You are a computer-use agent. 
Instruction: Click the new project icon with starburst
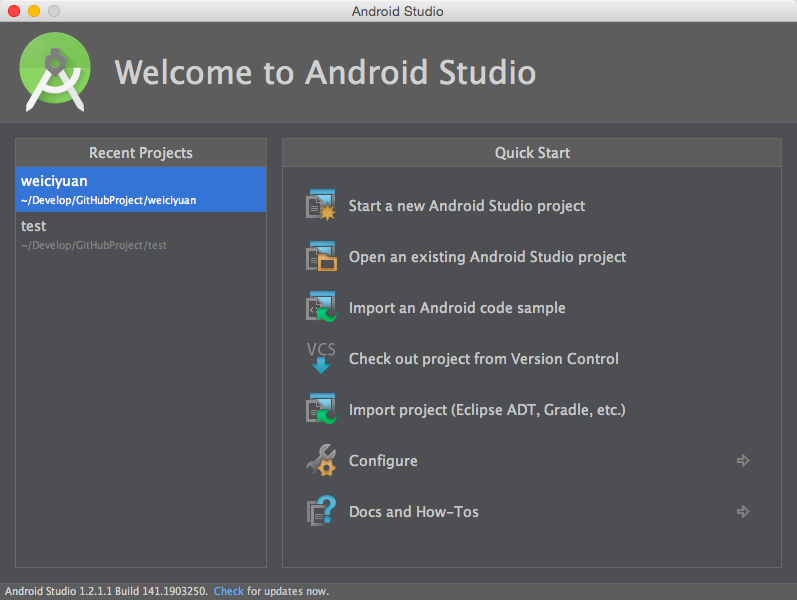tap(321, 205)
